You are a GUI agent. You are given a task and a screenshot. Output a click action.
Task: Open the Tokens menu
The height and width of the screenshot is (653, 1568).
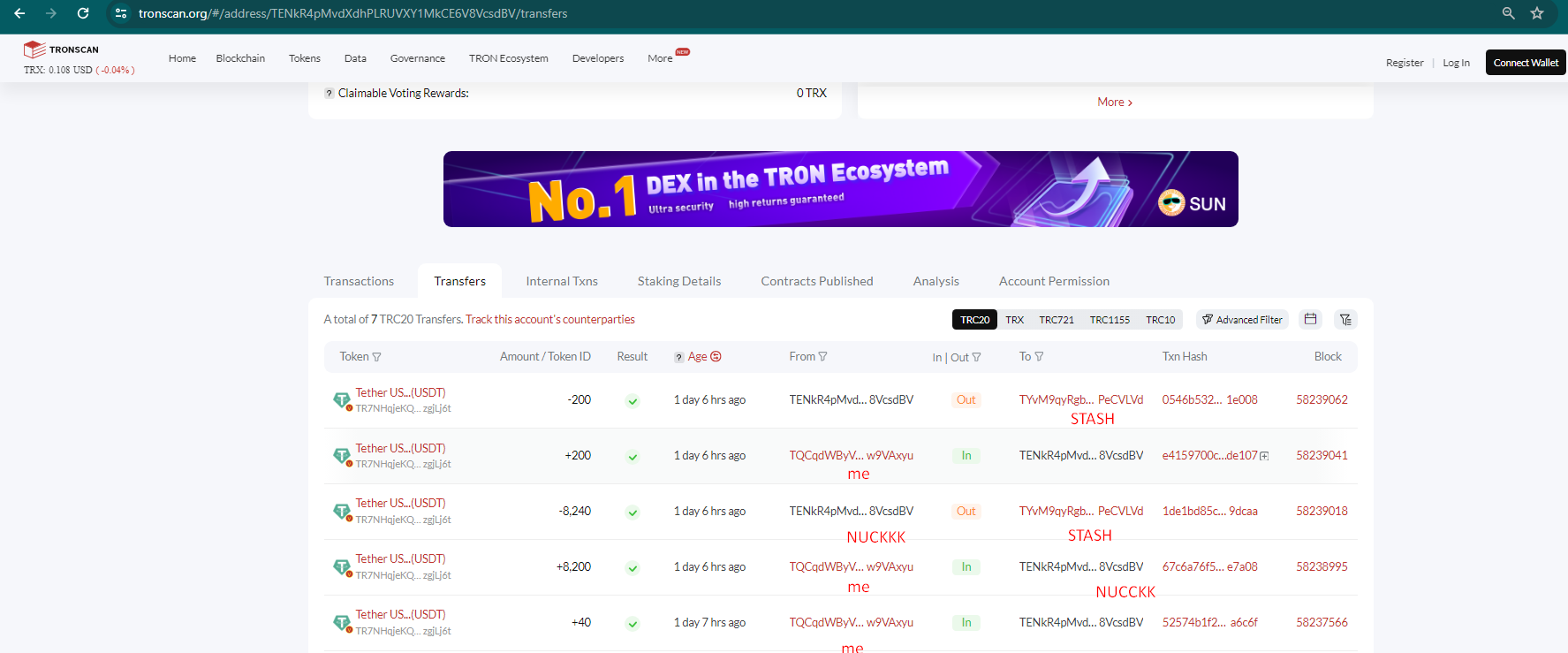click(x=305, y=58)
